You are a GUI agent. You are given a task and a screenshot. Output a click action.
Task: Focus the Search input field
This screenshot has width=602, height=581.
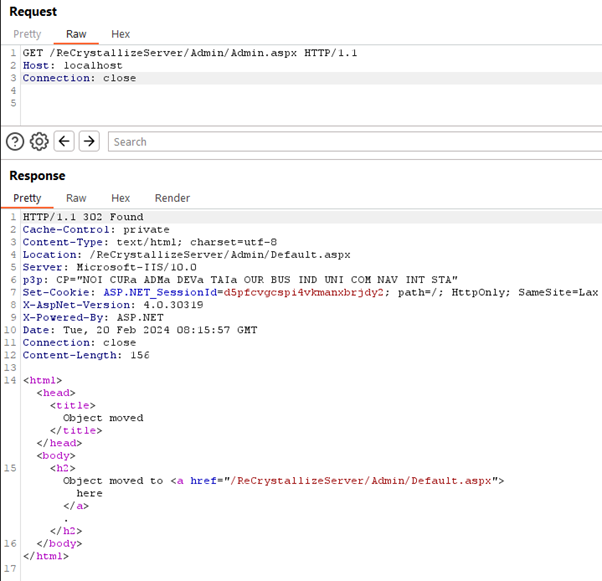coord(350,142)
